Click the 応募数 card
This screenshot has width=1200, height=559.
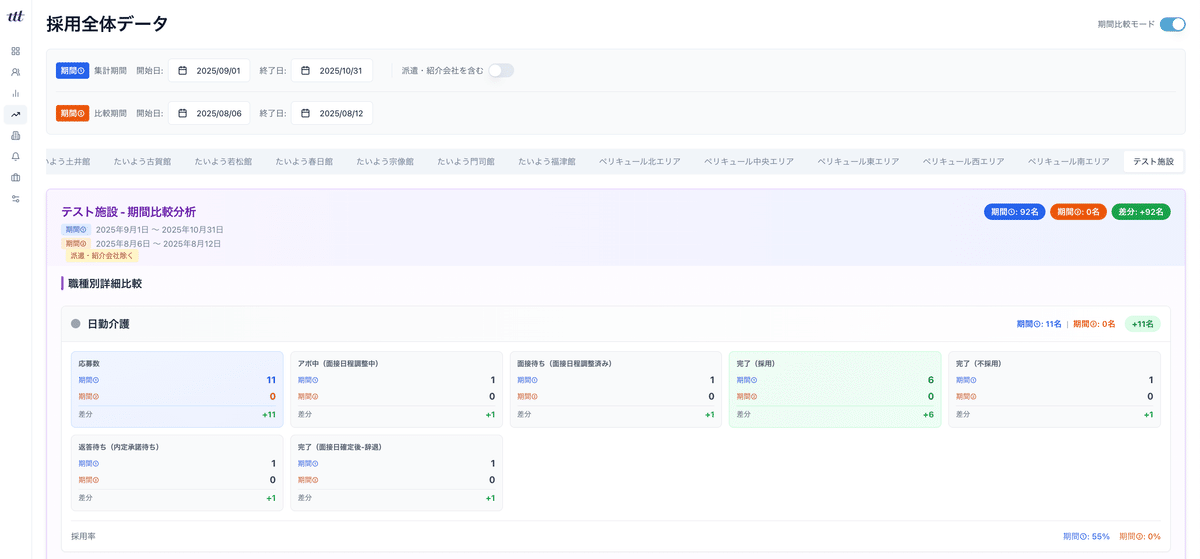coord(177,389)
